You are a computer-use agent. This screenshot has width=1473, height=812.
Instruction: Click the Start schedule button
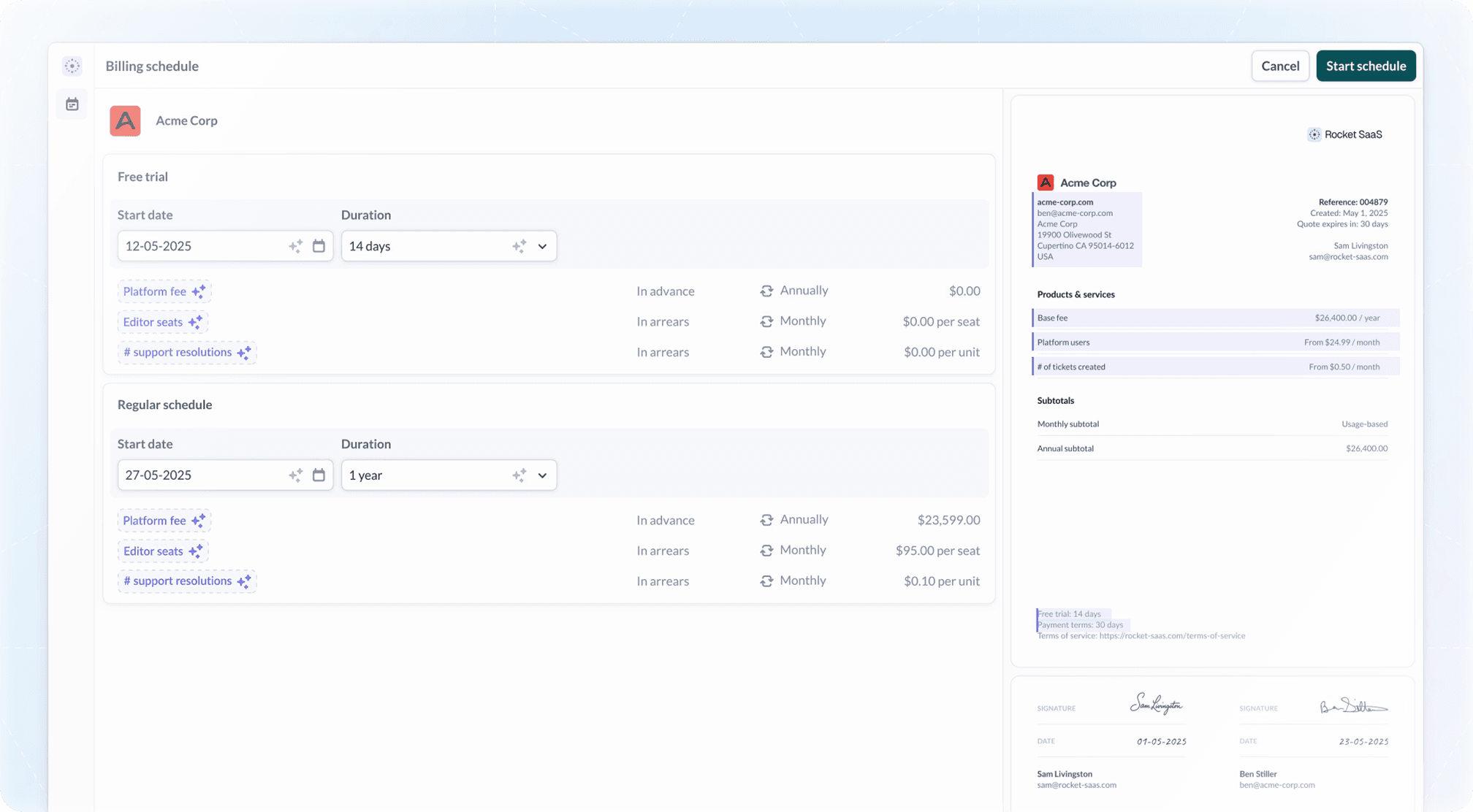coord(1365,66)
